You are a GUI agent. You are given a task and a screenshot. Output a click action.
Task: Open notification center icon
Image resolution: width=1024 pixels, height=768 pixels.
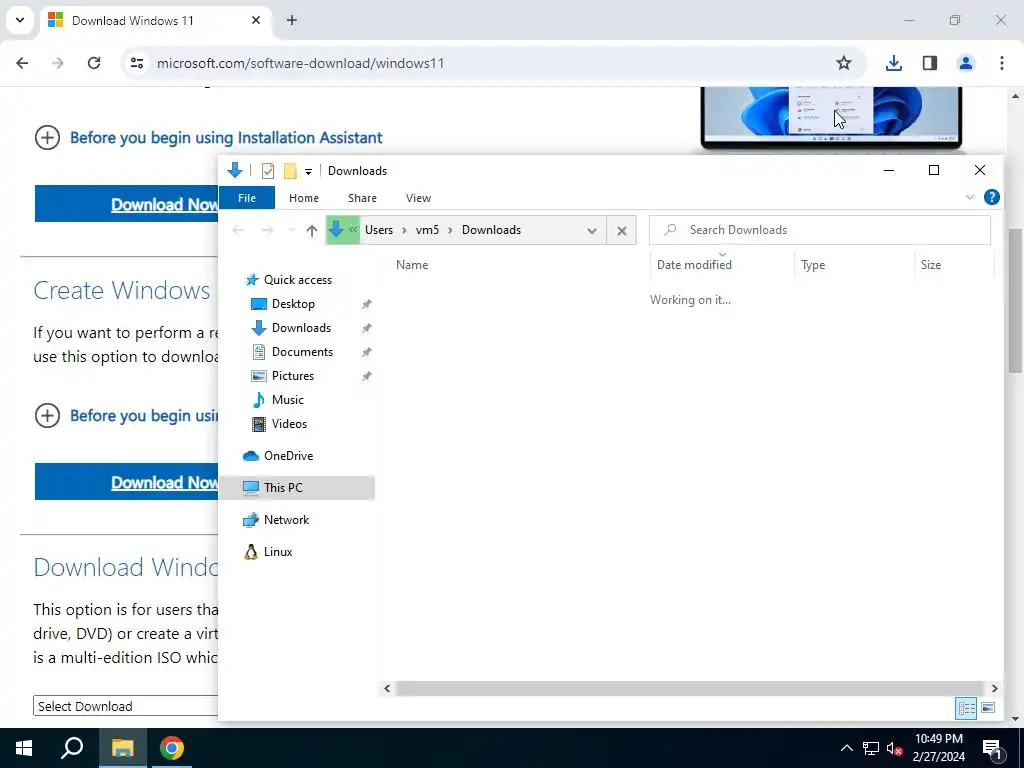pyautogui.click(x=992, y=748)
